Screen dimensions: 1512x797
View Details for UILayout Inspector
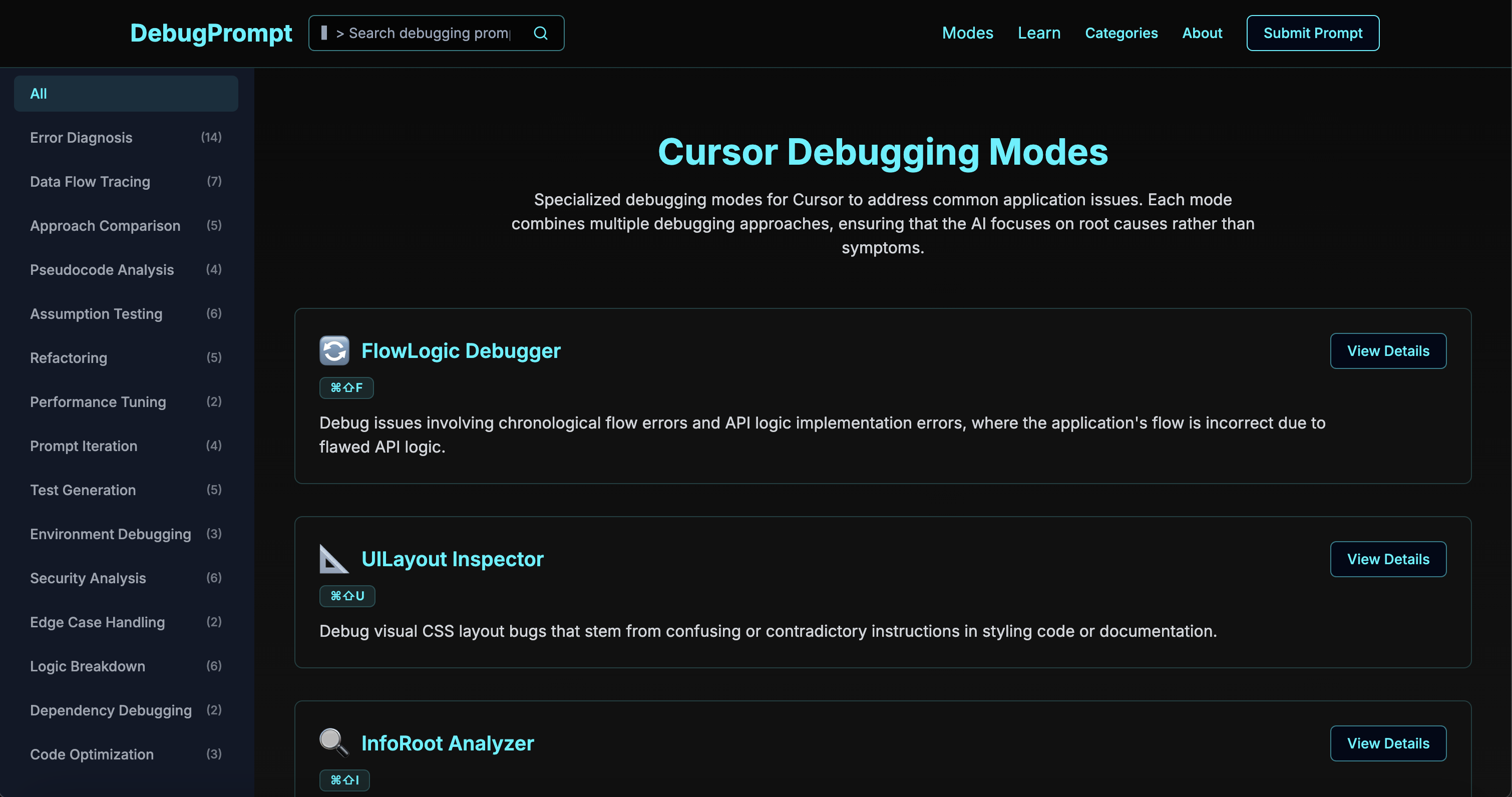click(x=1387, y=559)
